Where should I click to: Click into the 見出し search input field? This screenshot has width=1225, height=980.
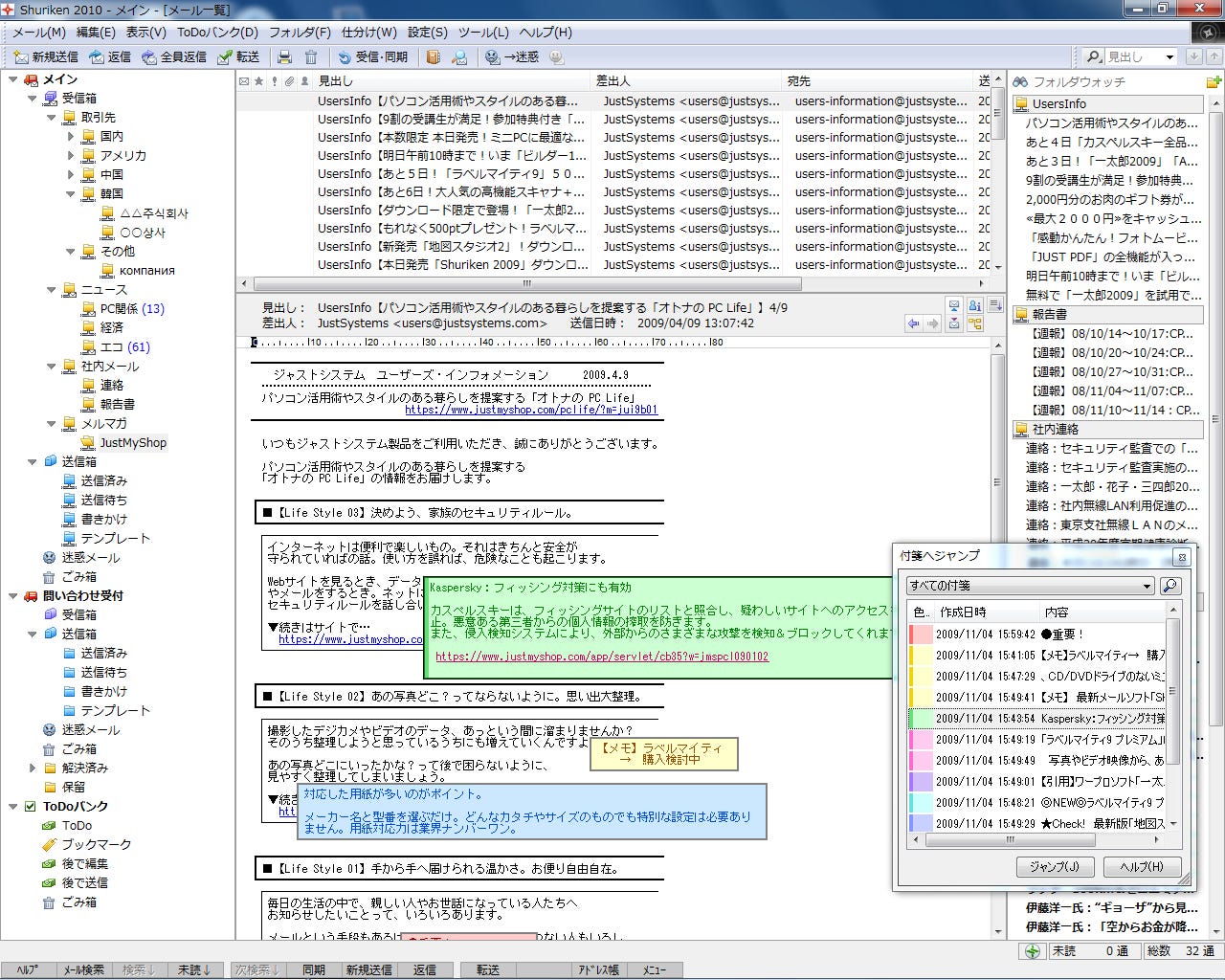point(1132,56)
